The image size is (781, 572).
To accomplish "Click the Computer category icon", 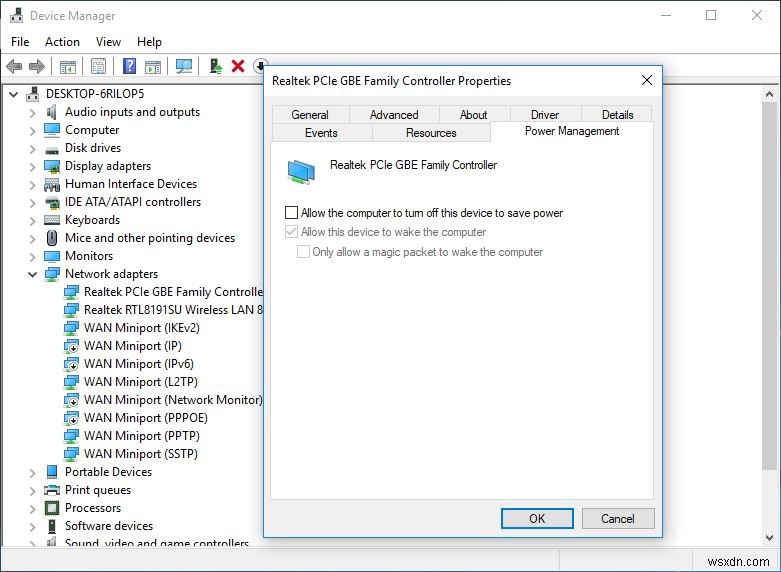I will pos(52,130).
